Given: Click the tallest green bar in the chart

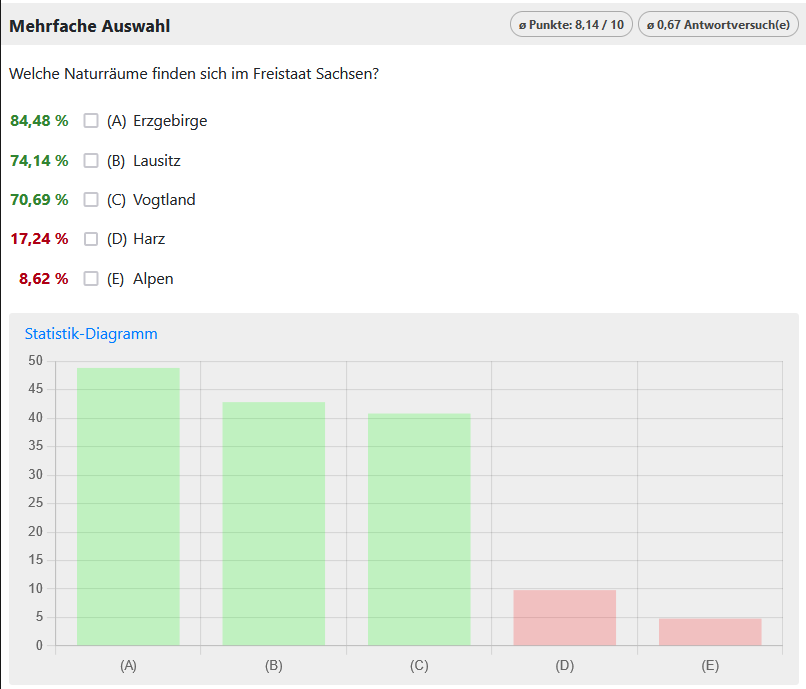Looking at the screenshot, I should pos(128,506).
